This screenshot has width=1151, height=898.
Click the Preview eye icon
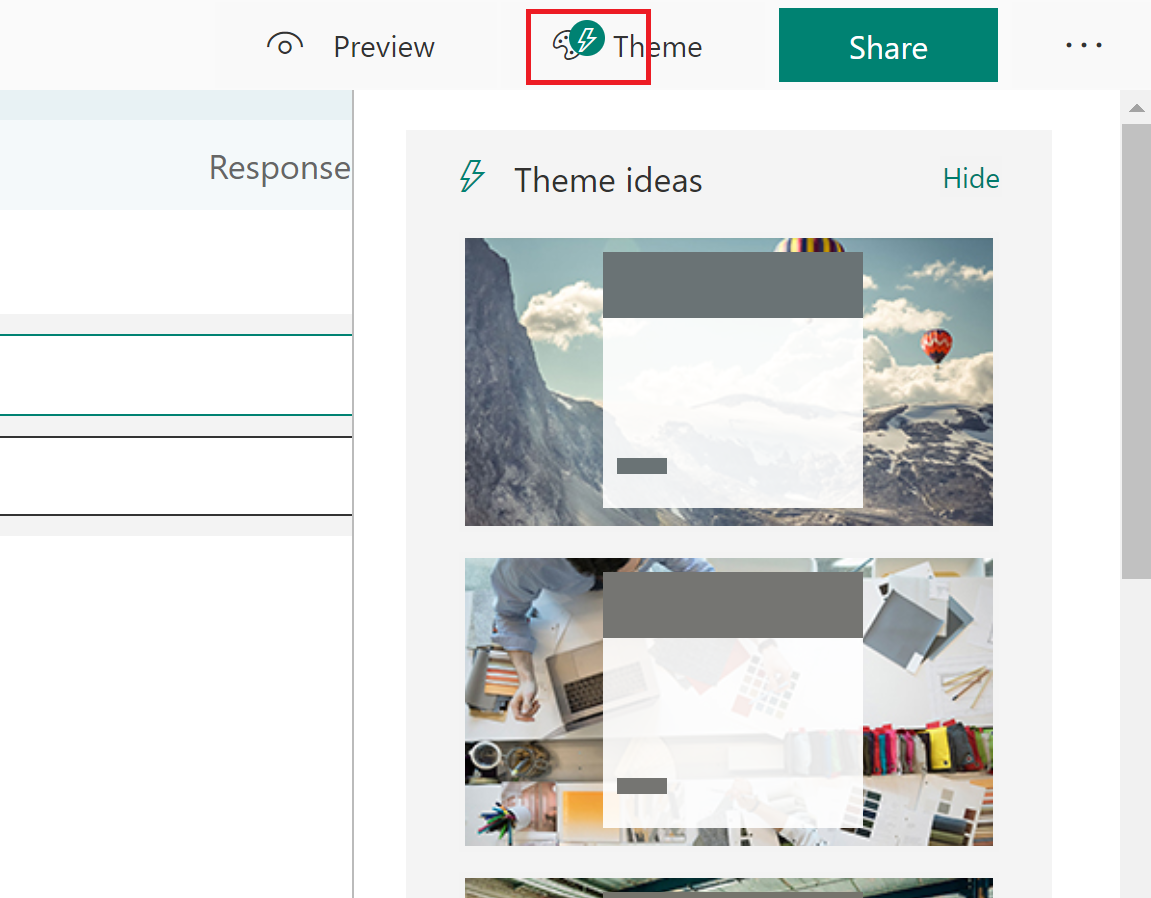[x=285, y=46]
